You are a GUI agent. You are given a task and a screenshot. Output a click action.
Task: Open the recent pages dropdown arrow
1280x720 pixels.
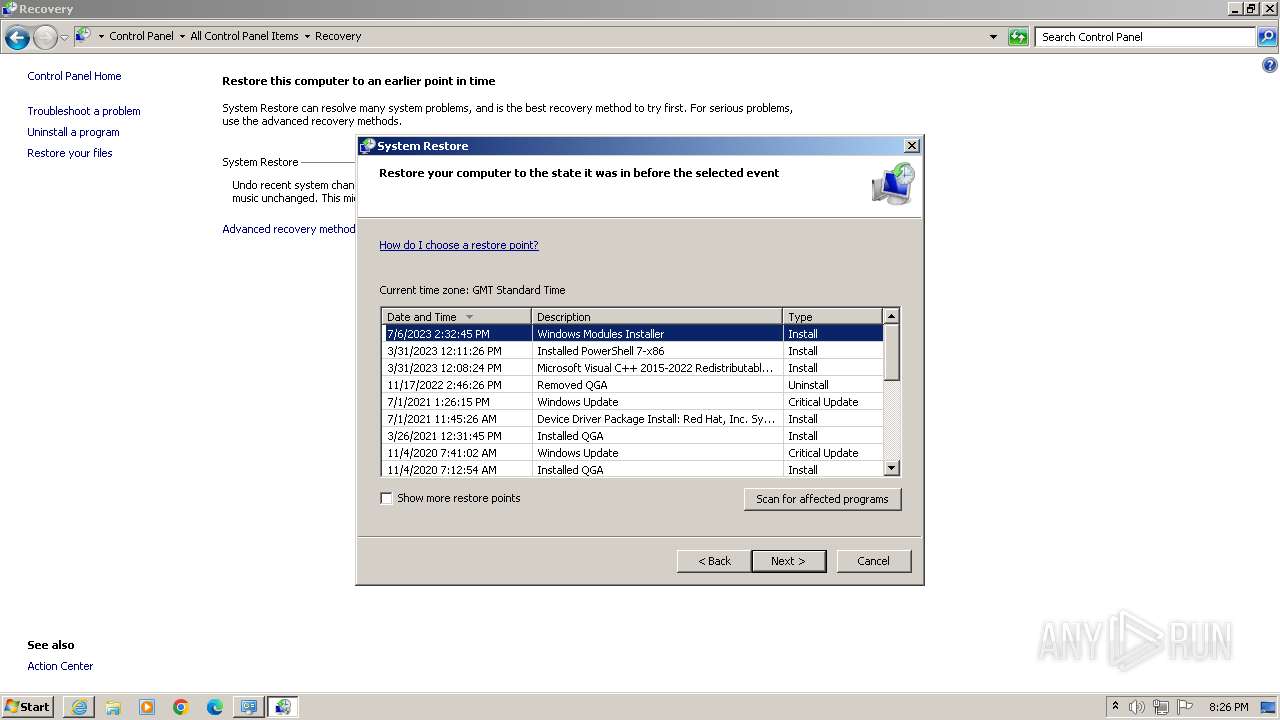pyautogui.click(x=64, y=38)
